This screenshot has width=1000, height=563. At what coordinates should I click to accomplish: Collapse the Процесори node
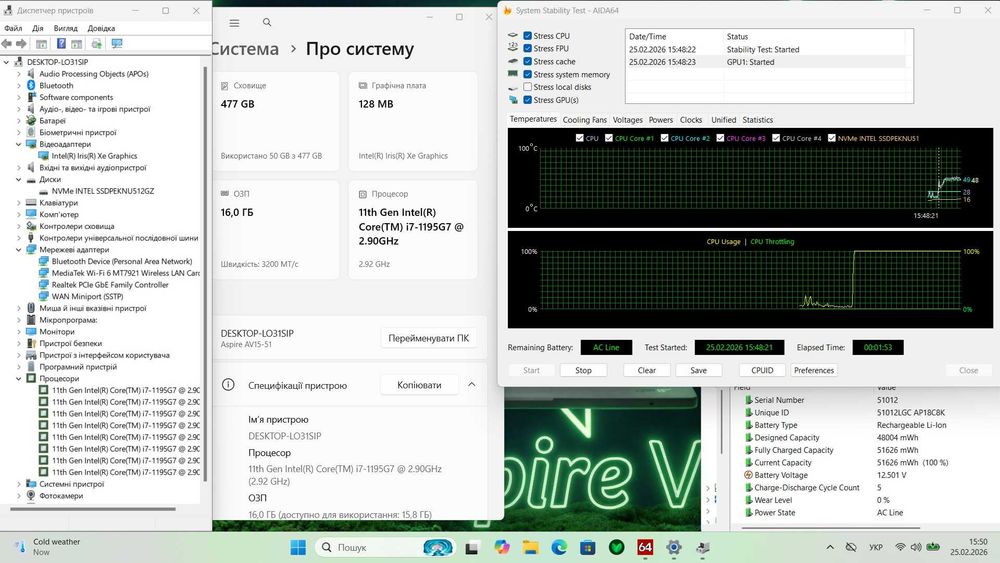click(18, 378)
